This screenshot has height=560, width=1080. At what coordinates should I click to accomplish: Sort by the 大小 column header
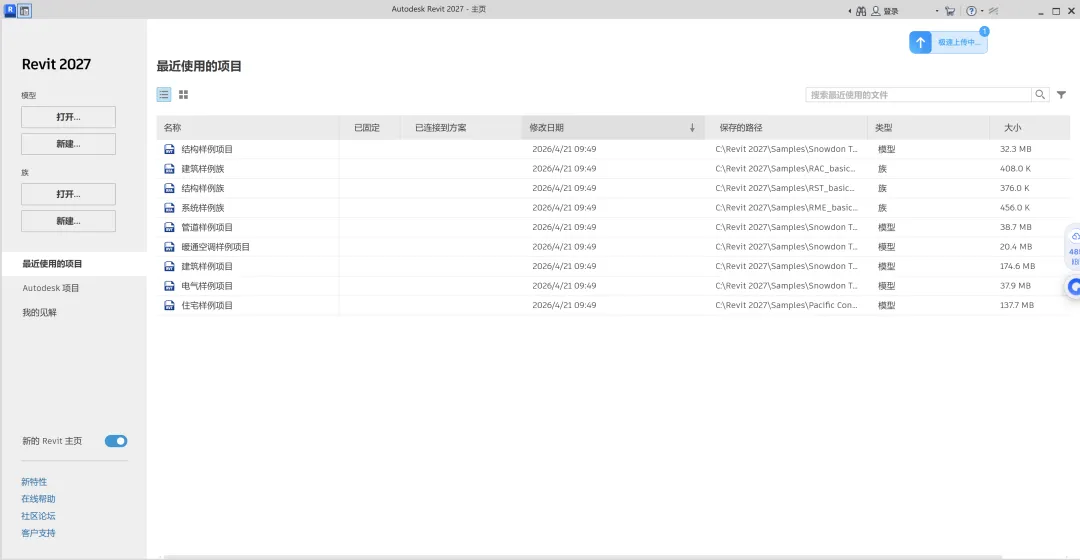tap(1029, 127)
